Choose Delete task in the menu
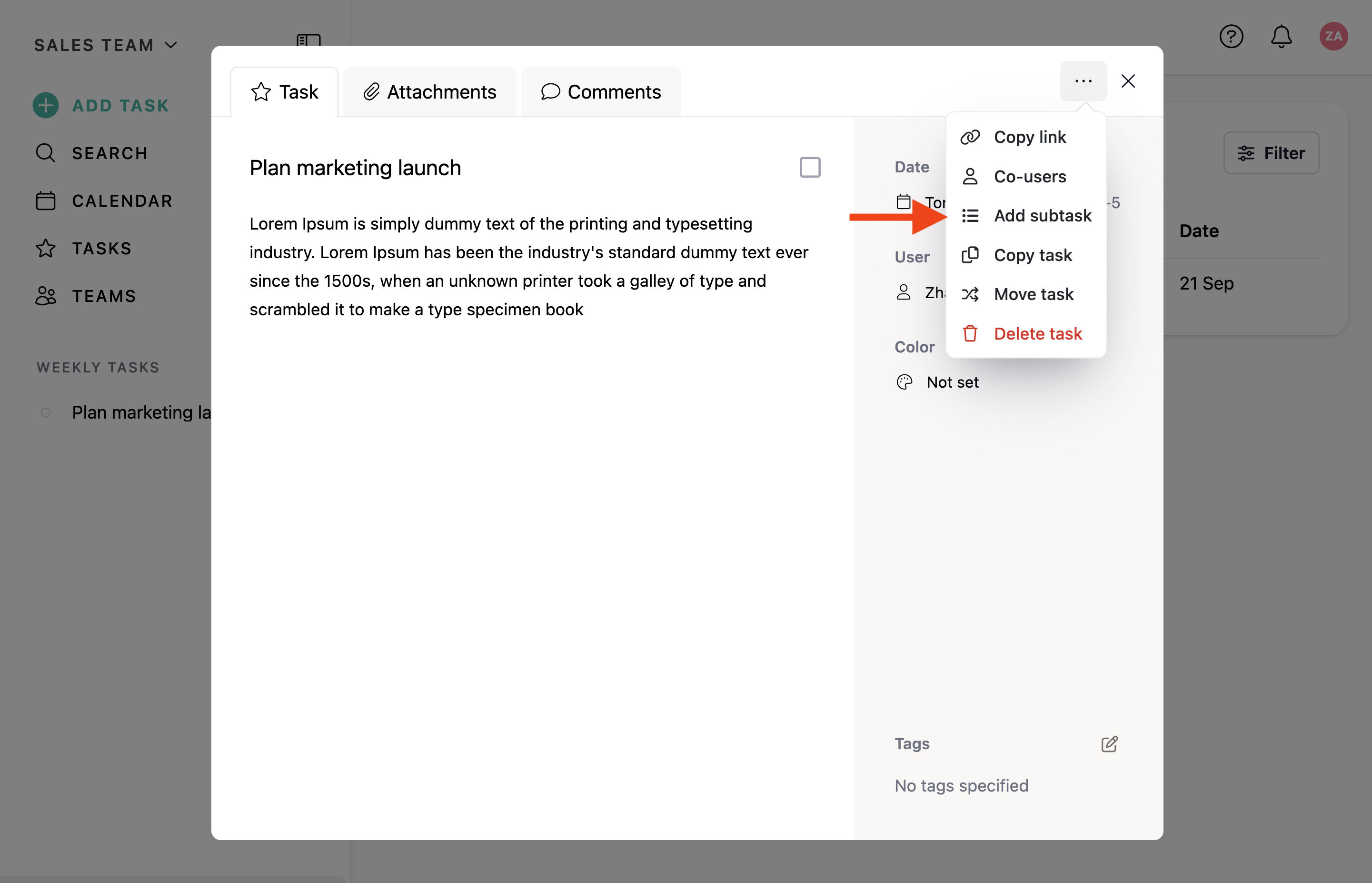The image size is (1372, 883). (1037, 333)
